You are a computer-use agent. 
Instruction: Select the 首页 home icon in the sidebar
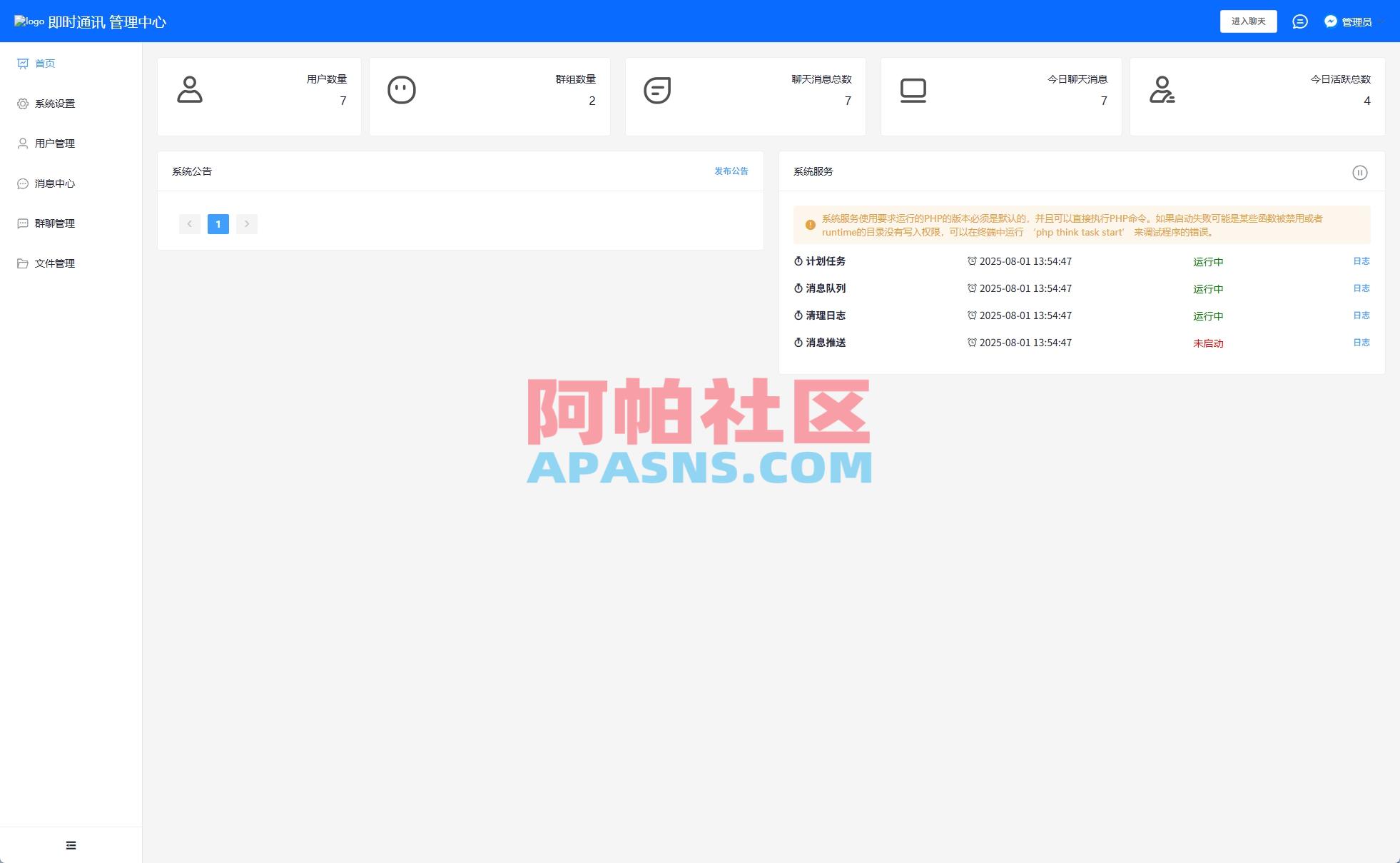23,63
